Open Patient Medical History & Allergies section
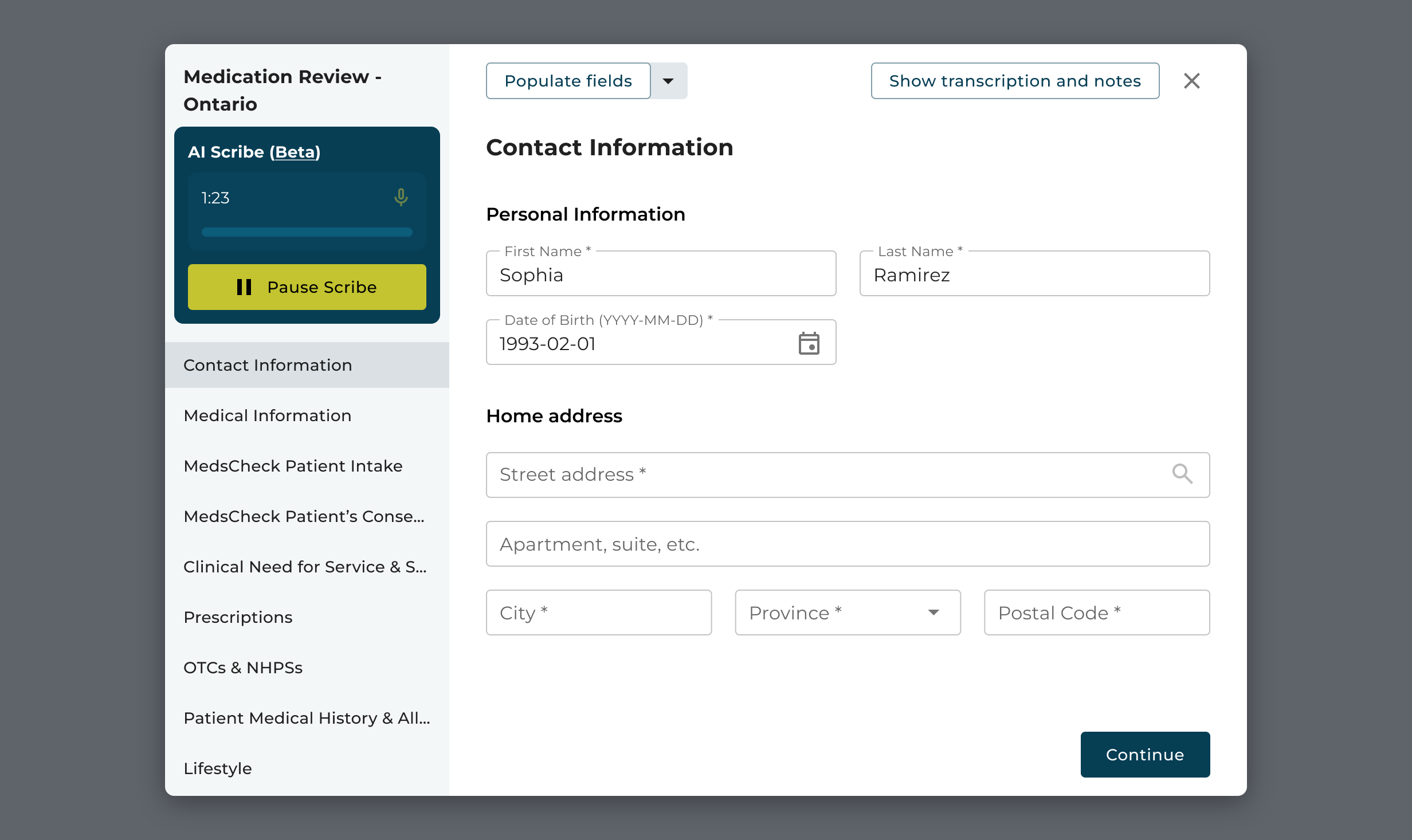This screenshot has height=840, width=1412. pyautogui.click(x=307, y=718)
